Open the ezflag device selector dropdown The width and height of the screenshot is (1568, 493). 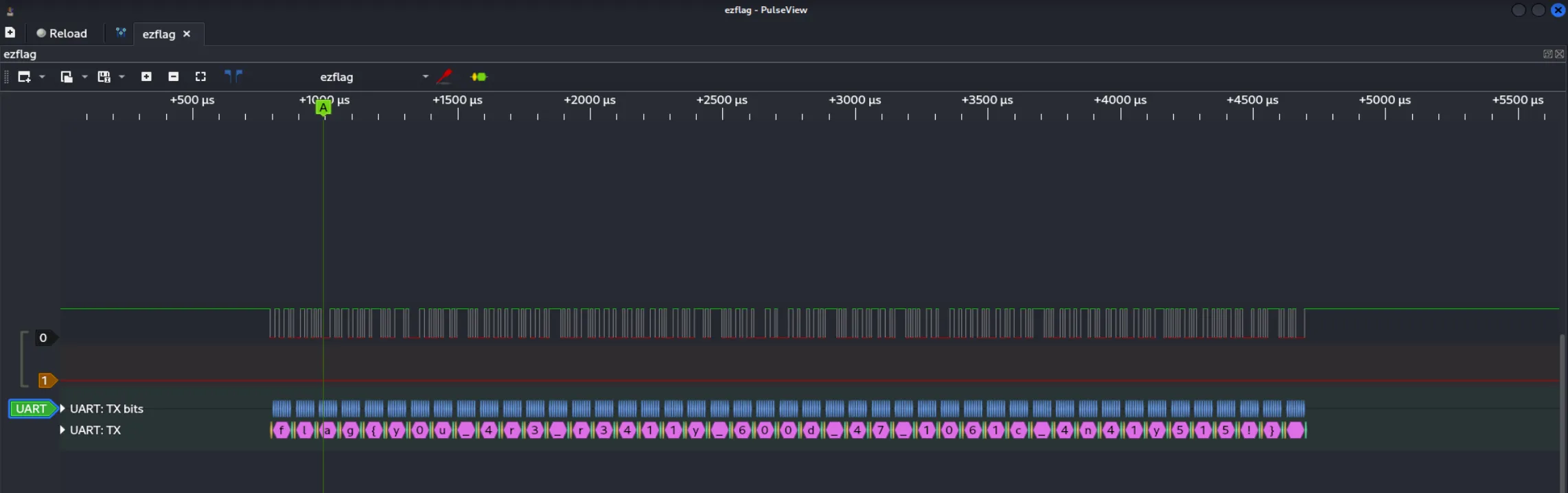click(374, 77)
